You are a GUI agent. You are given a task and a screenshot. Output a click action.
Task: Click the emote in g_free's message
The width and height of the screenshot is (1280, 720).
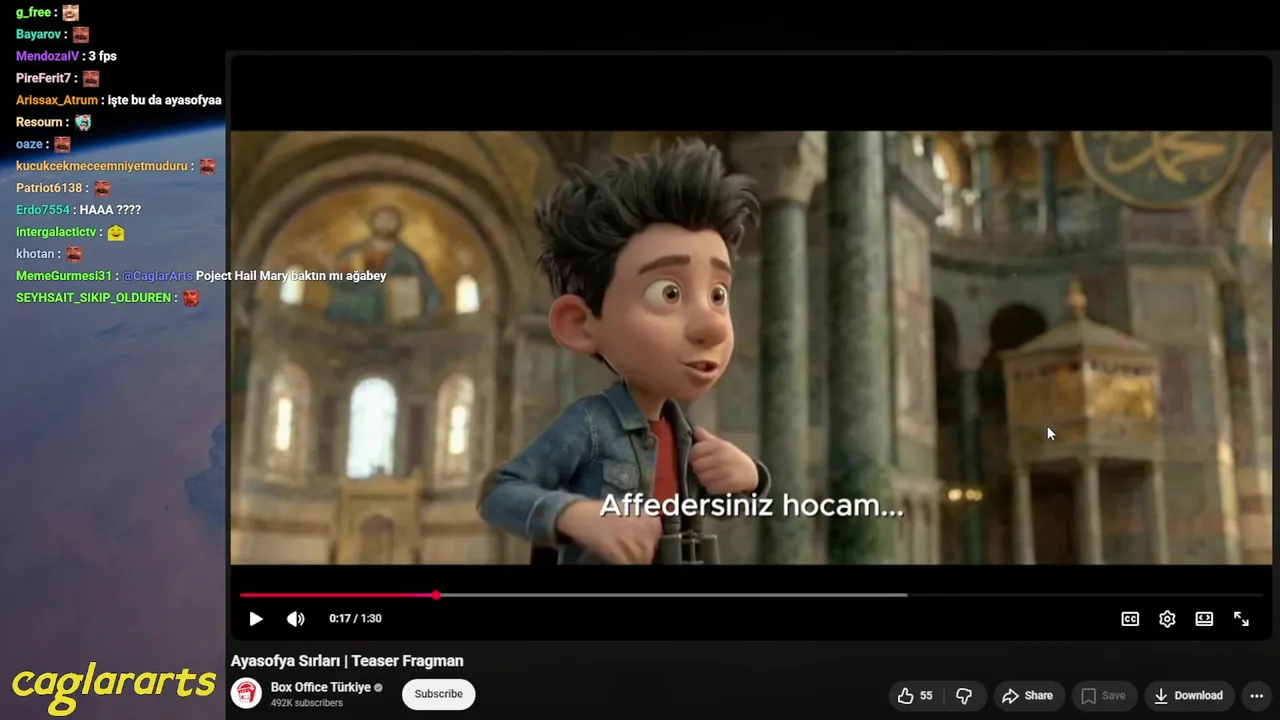tap(70, 13)
